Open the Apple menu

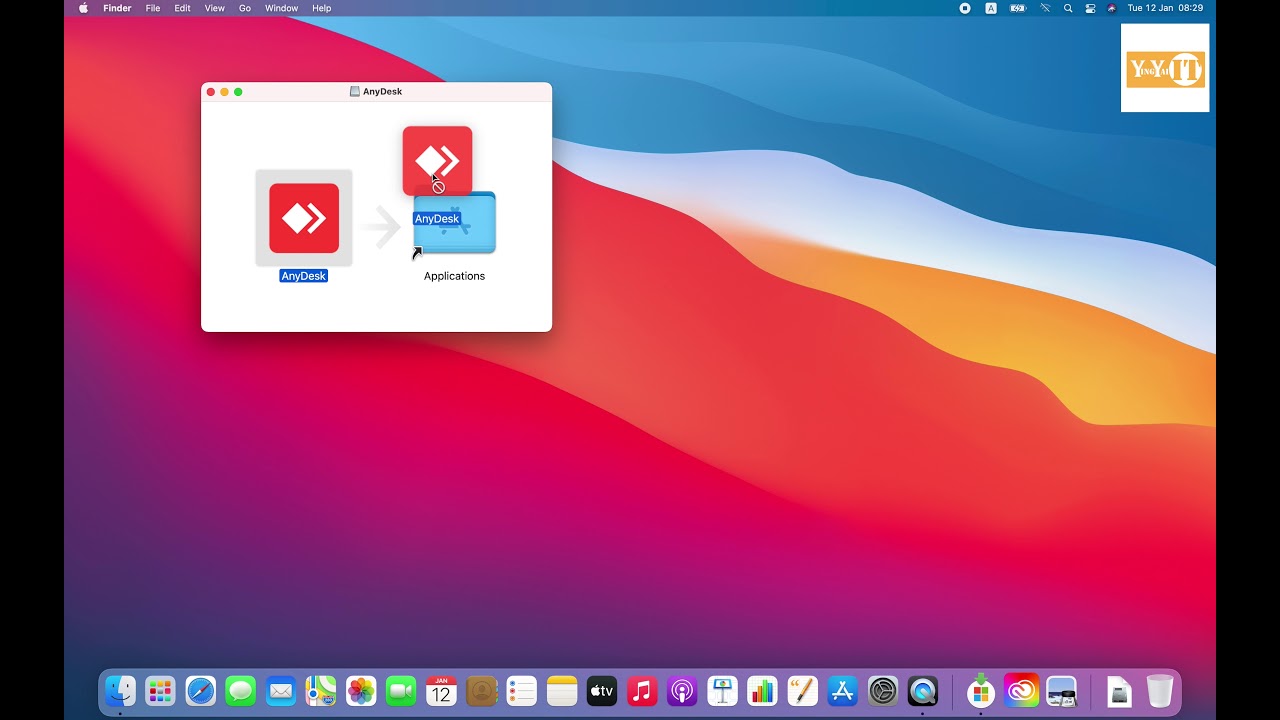(83, 8)
